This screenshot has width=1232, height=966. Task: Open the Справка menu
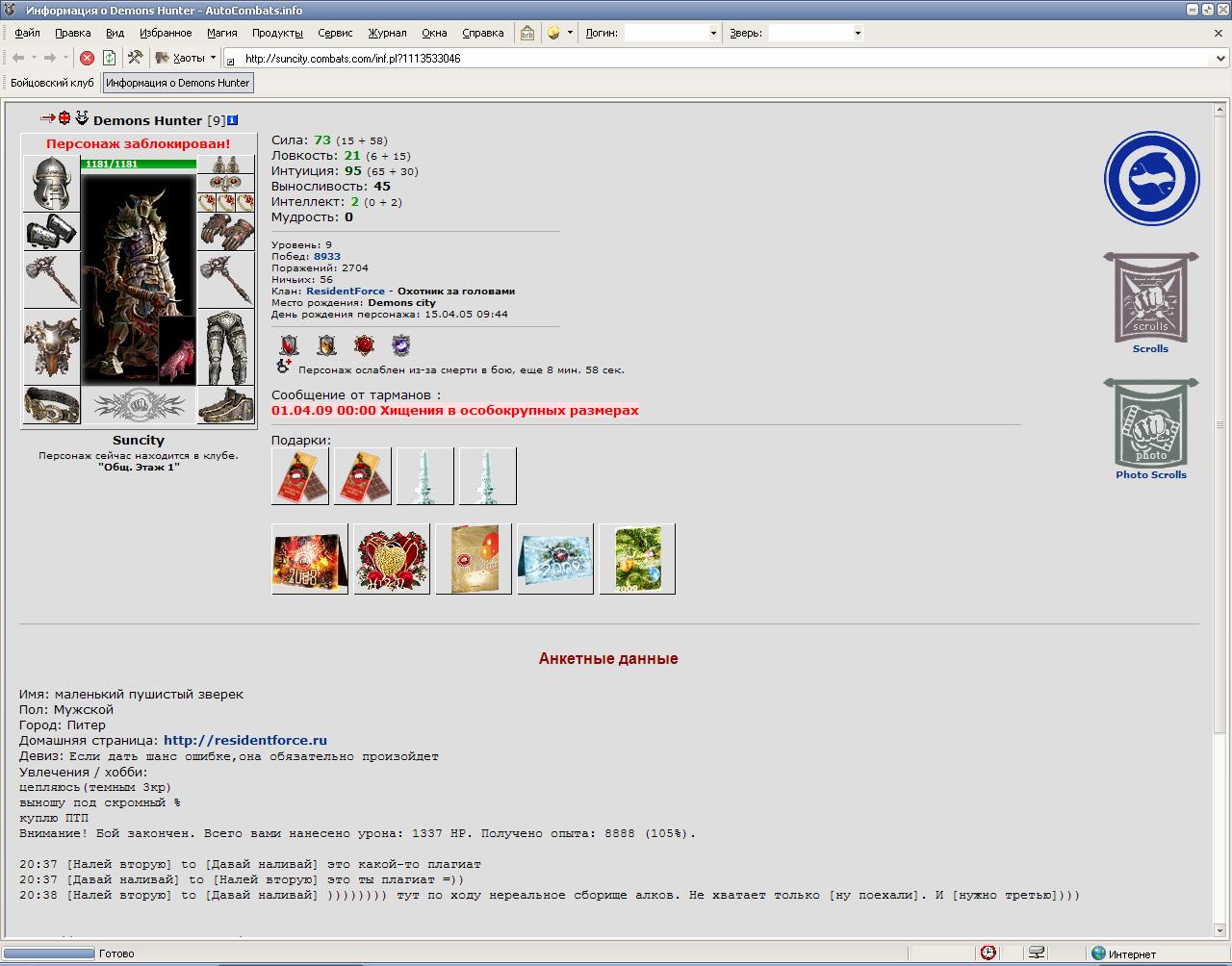coord(483,33)
